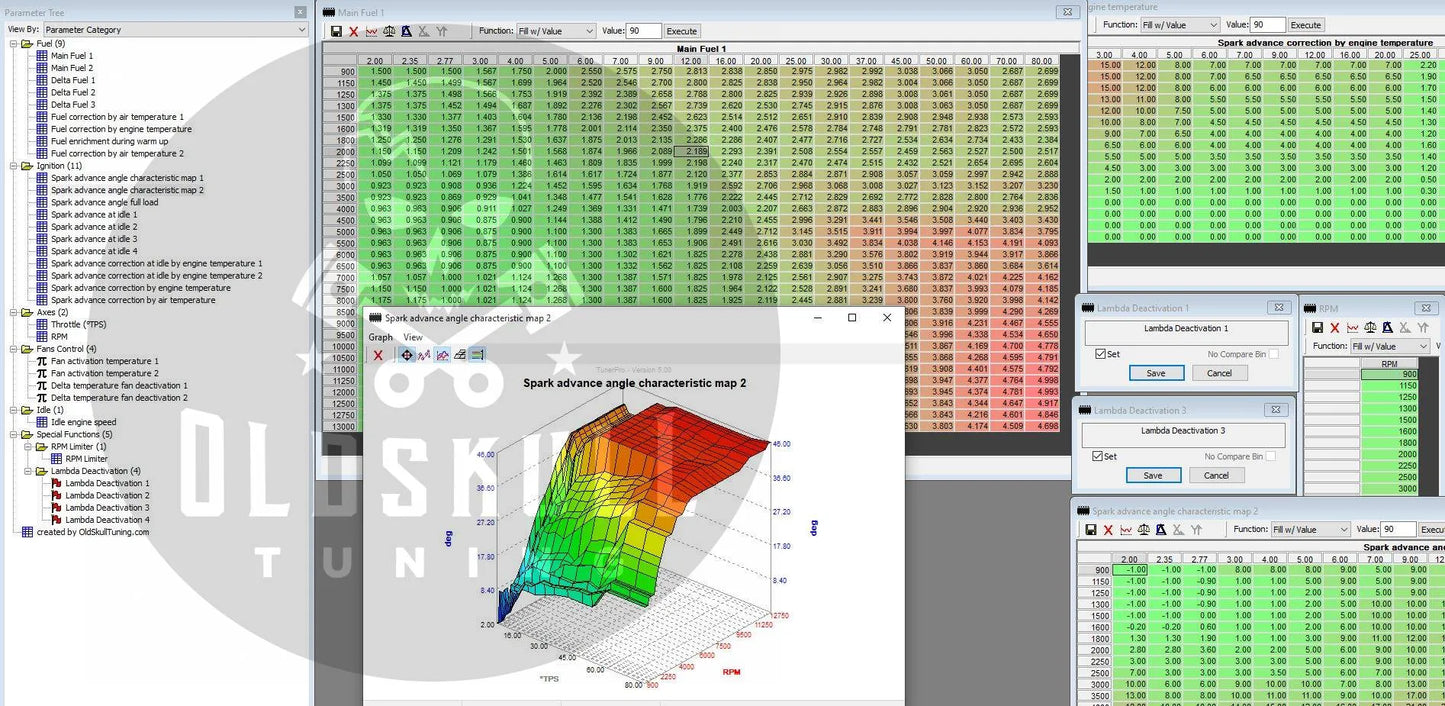This screenshot has width=1445, height=706.
Task: Click the balance scale compare icon in Main Fuel 1 toolbar
Action: tap(389, 32)
